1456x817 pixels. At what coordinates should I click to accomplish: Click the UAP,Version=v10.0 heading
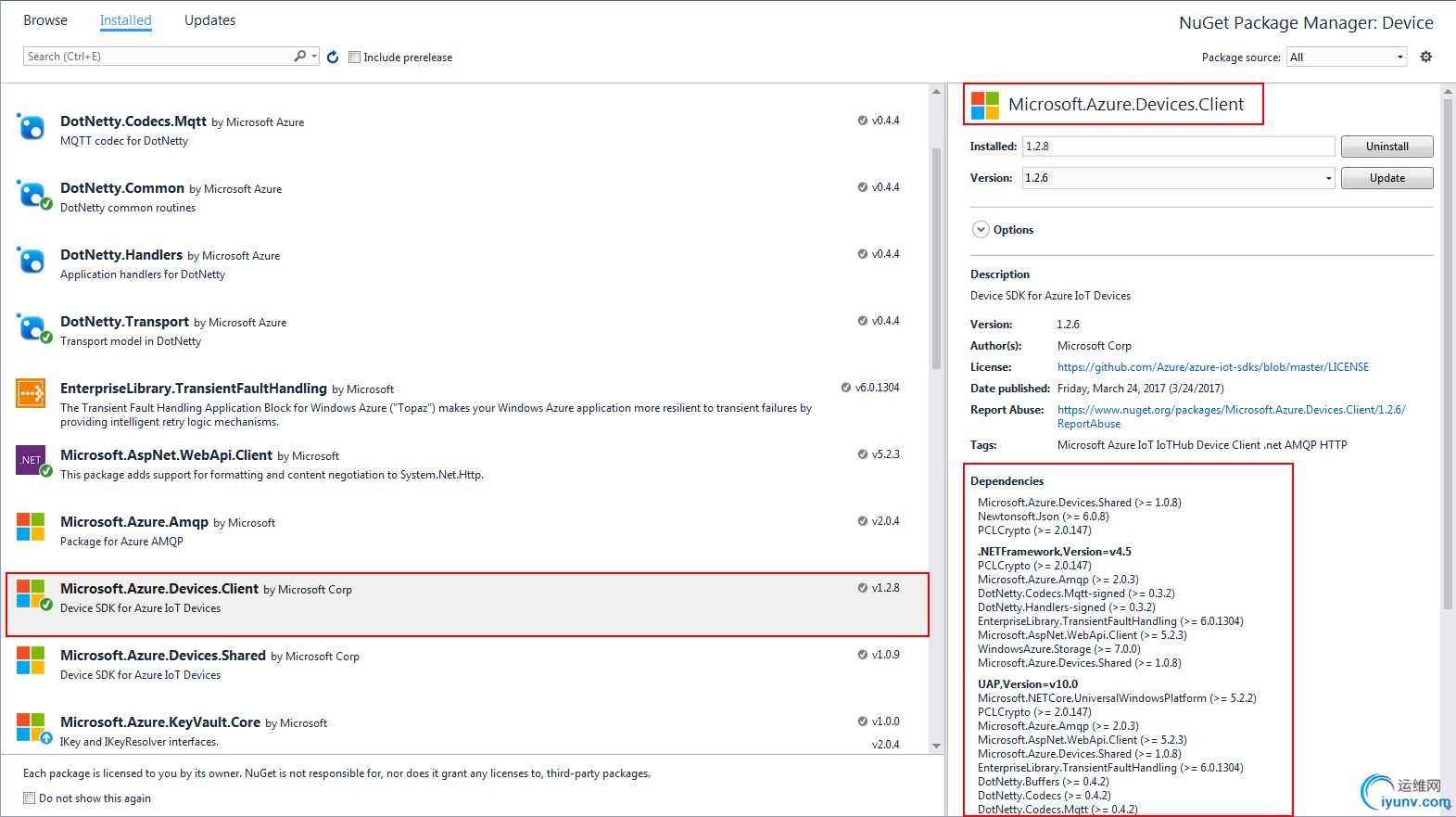[1028, 684]
